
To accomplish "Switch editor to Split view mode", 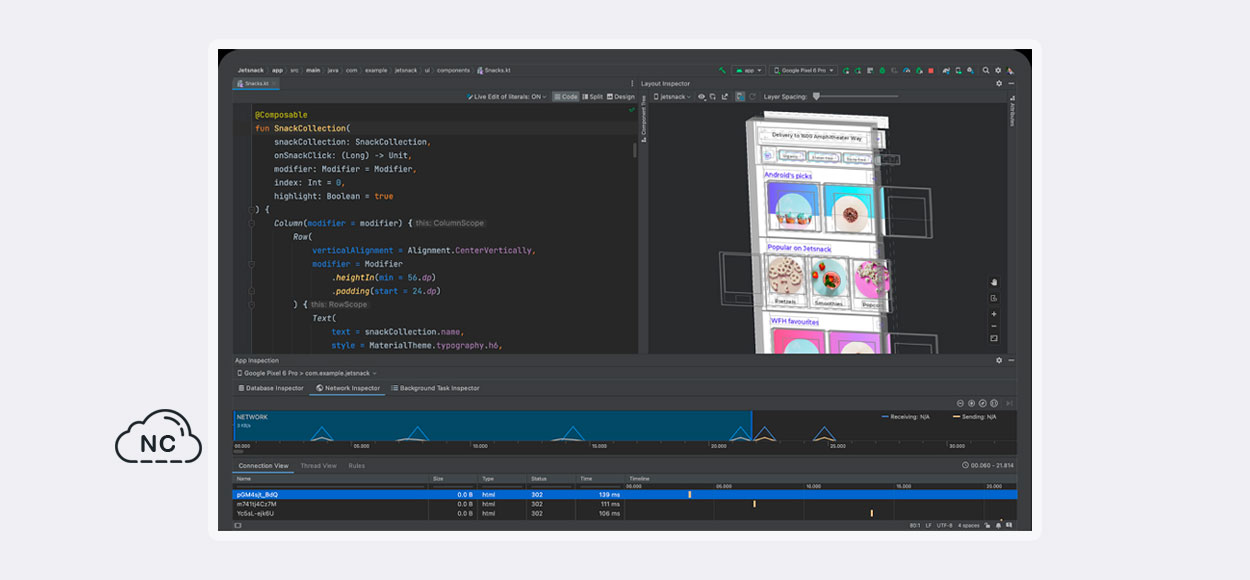I will coord(593,97).
